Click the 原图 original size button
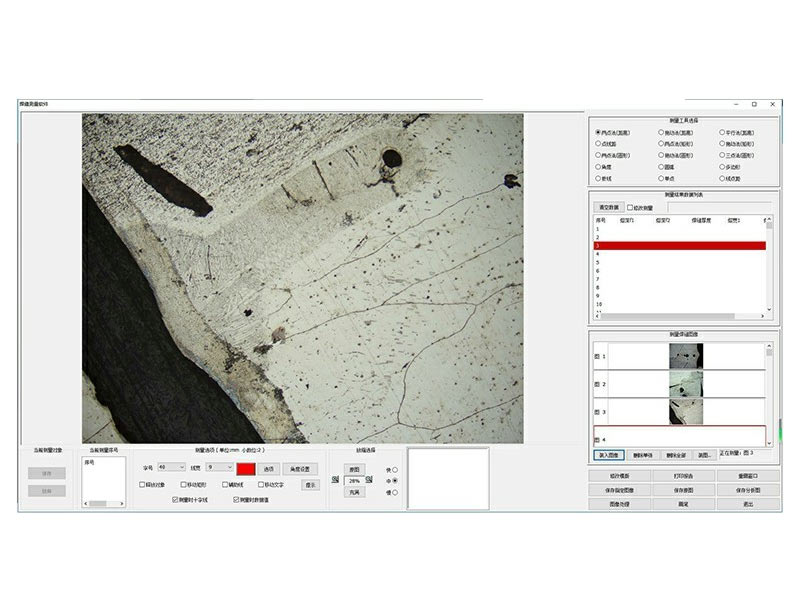Image resolution: width=800 pixels, height=600 pixels. tap(354, 468)
